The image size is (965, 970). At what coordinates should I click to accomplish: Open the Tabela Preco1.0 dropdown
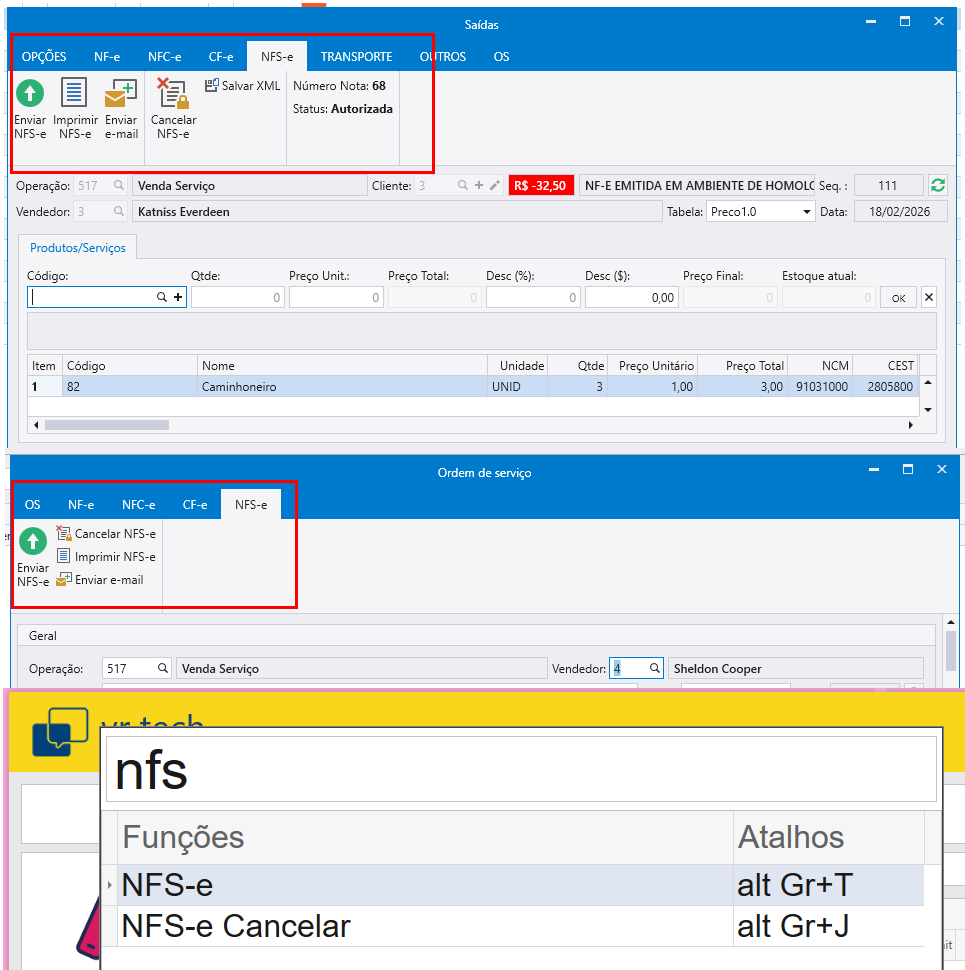(x=807, y=212)
